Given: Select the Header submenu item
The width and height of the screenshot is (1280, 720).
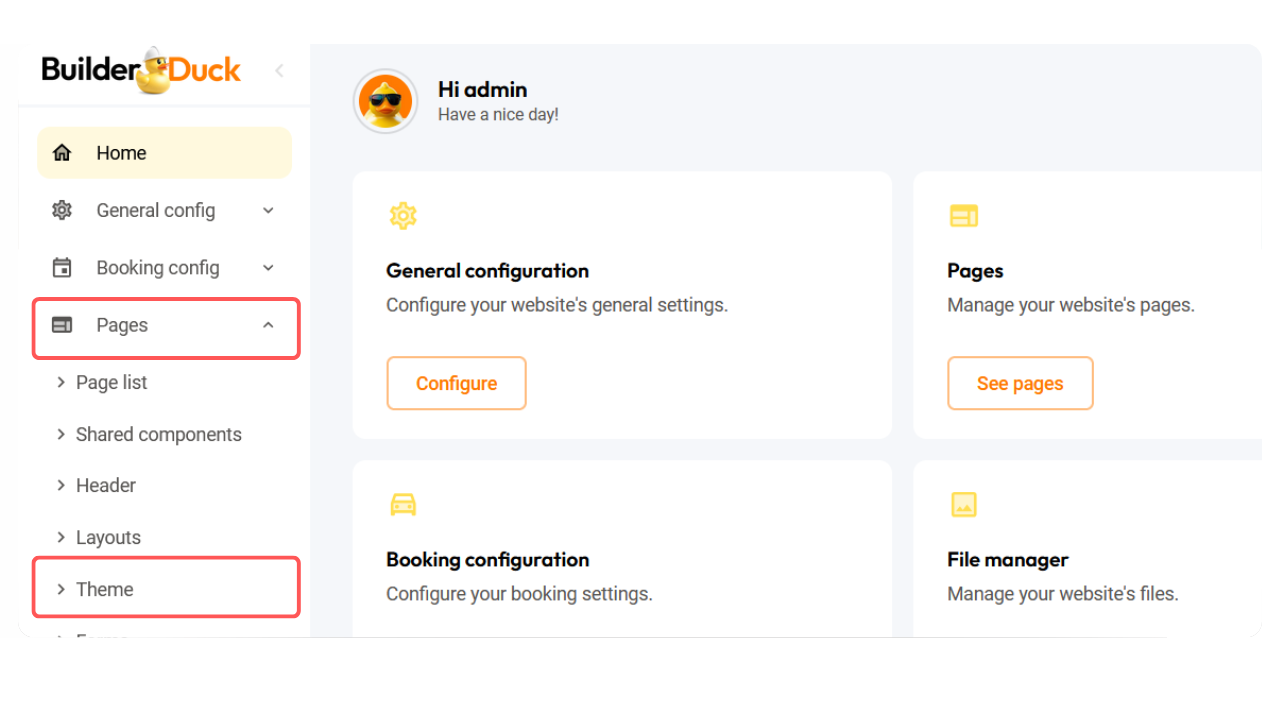Looking at the screenshot, I should coord(105,485).
